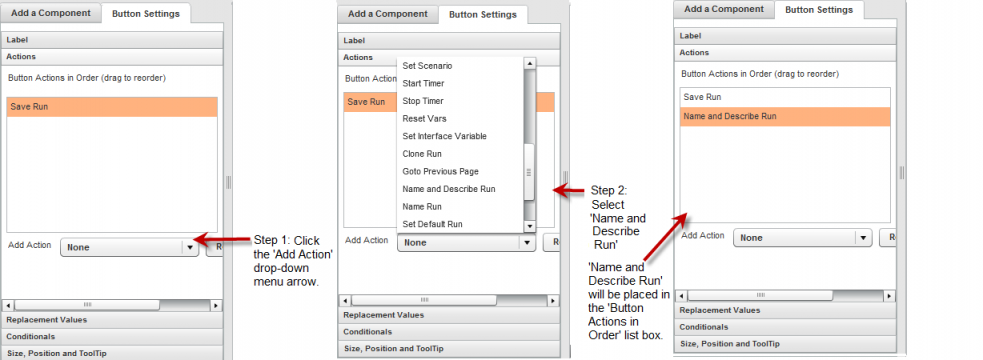This screenshot has height=360, width=983.
Task: Open Size, Position and ToolTip in left panel
Action: click(x=112, y=353)
